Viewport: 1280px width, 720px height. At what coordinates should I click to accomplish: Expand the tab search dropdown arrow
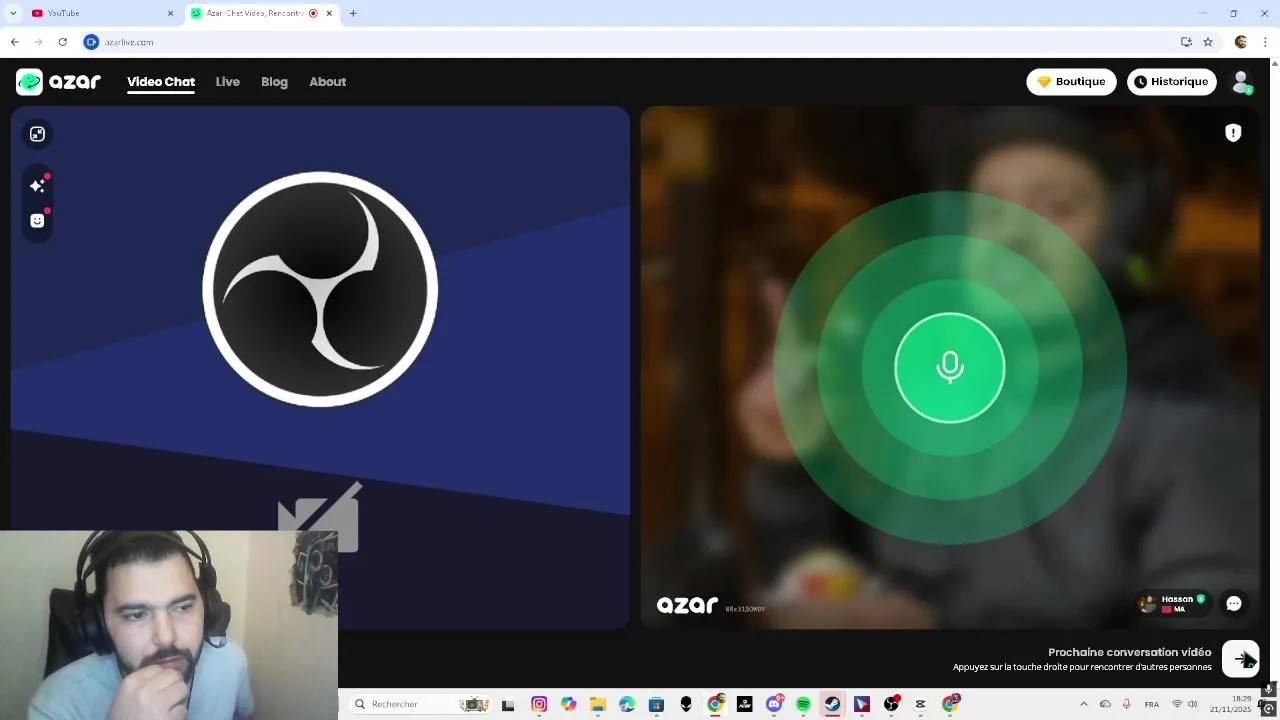pos(12,13)
